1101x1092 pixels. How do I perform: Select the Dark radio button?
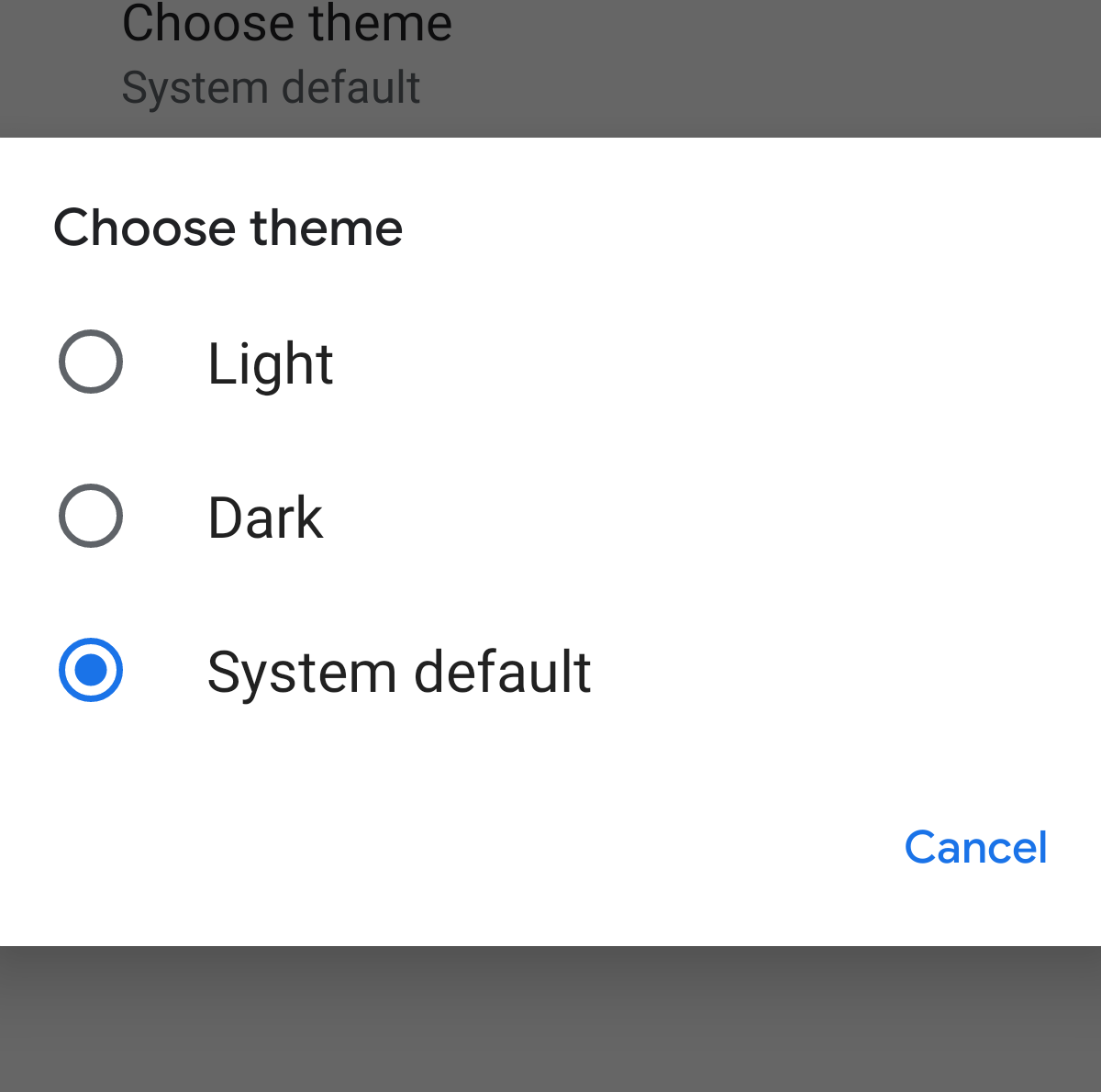(x=91, y=516)
